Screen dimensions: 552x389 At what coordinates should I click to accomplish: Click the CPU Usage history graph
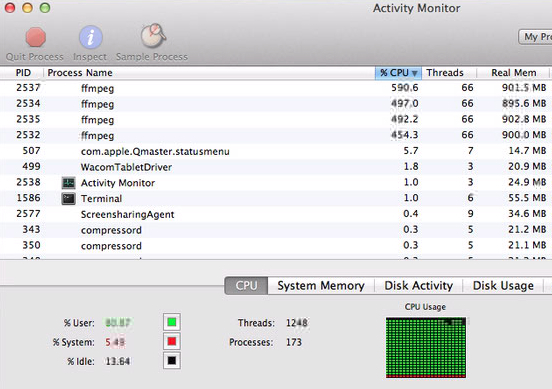tap(426, 347)
